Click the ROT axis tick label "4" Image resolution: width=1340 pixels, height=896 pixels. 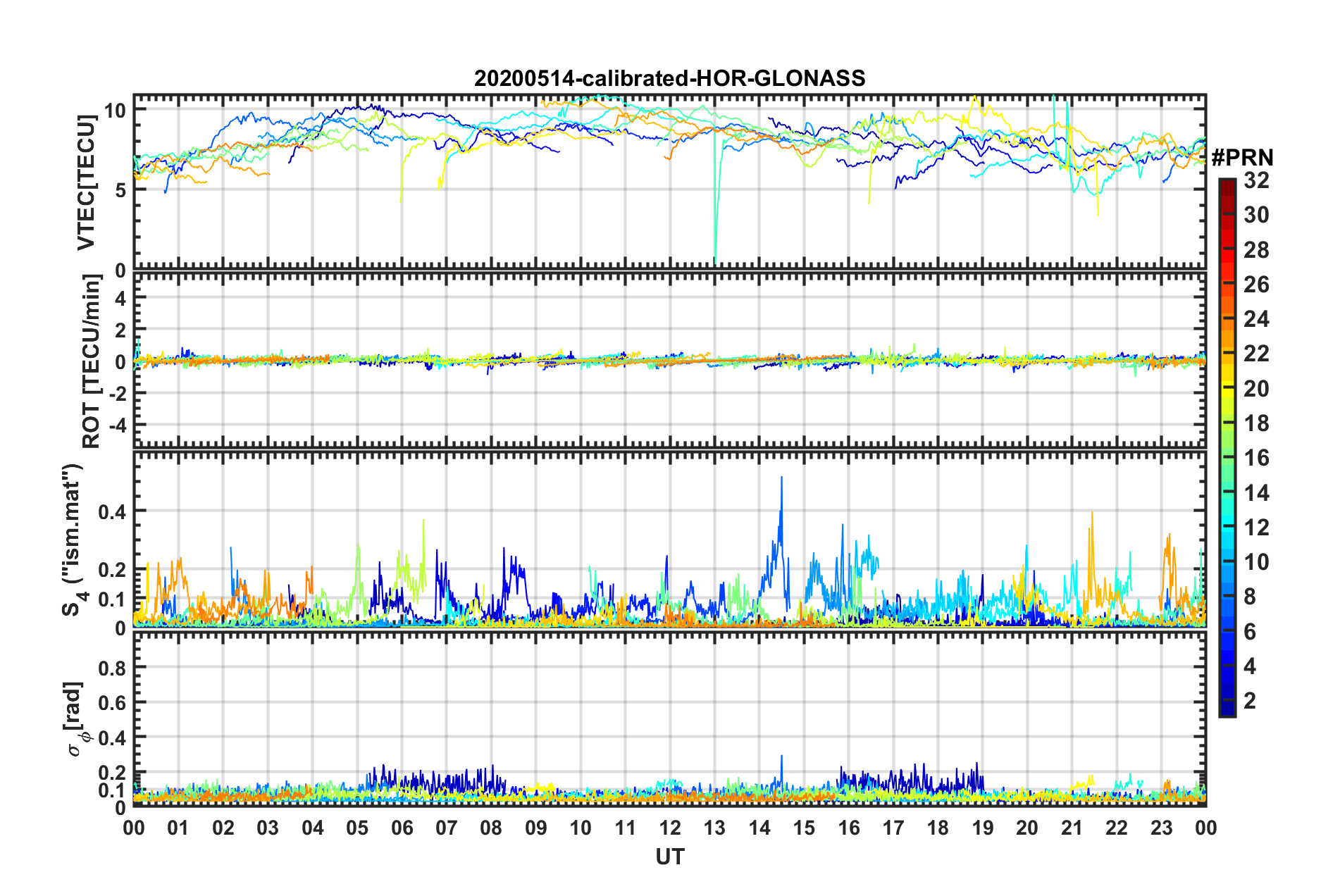pos(120,298)
